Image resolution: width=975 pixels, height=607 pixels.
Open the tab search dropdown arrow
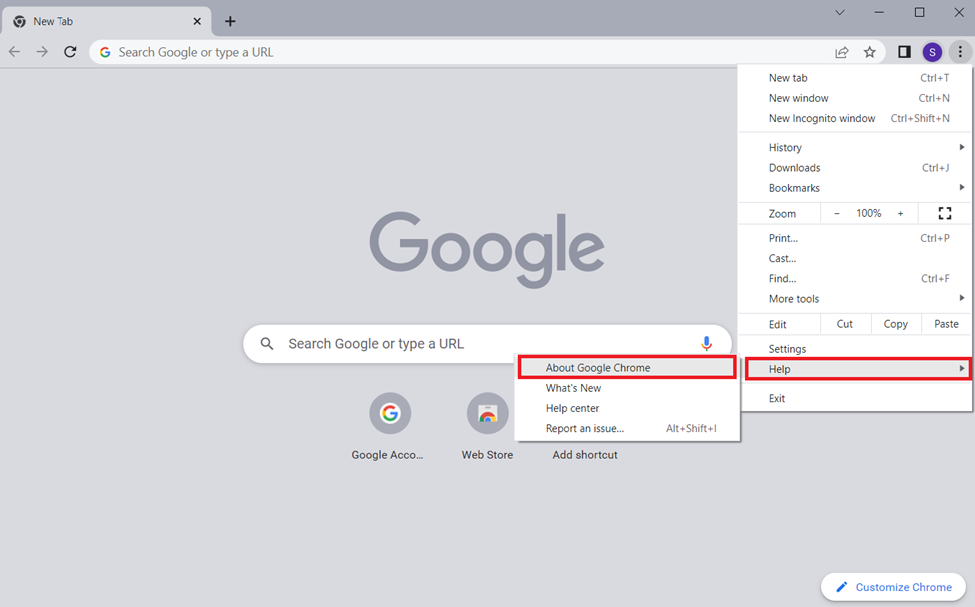point(840,13)
